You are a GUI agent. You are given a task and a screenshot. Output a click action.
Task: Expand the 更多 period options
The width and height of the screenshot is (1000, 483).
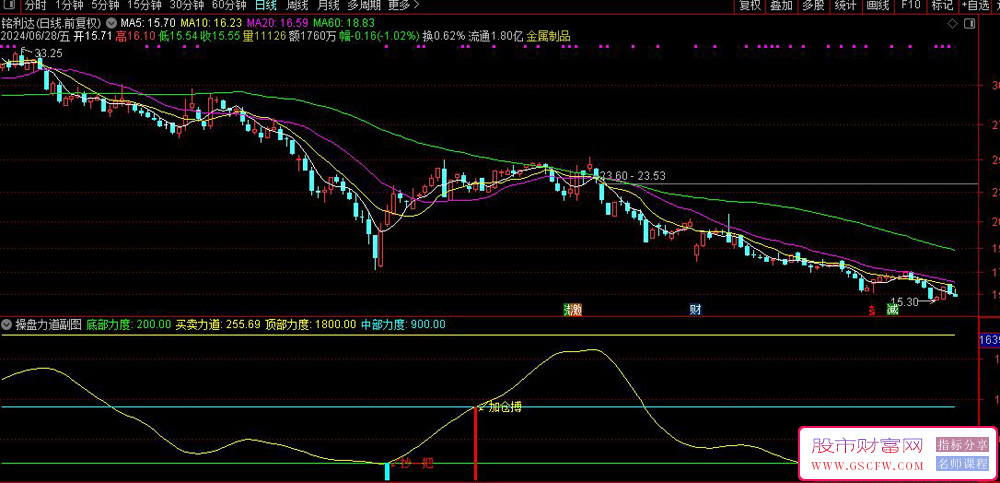(x=403, y=6)
